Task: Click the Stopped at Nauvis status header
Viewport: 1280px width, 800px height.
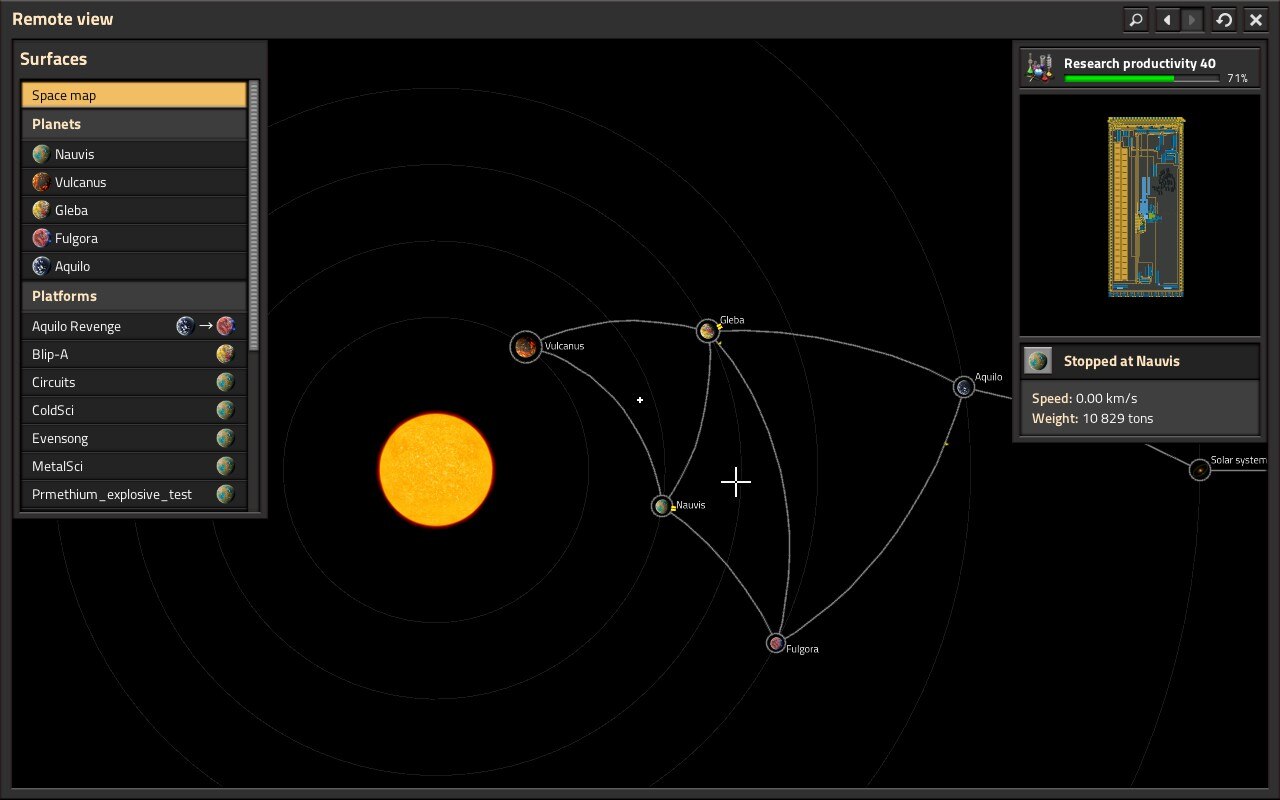Action: click(x=1140, y=361)
